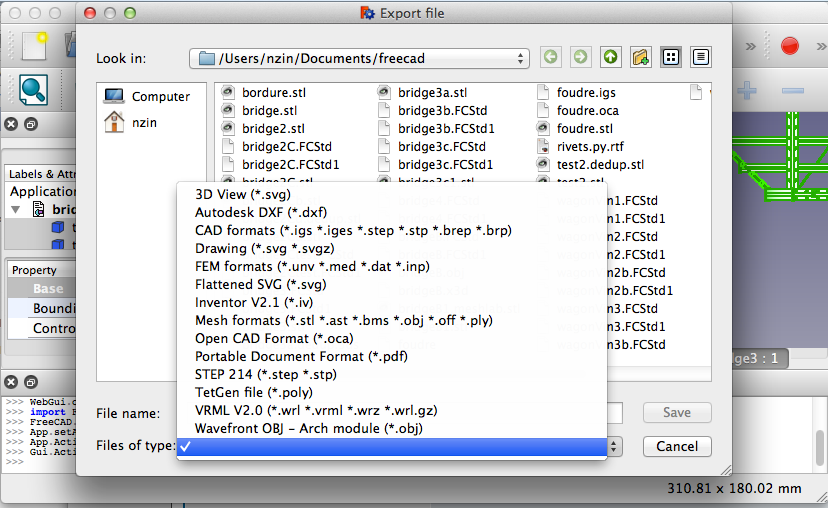
Task: Select file bridge2C.FCStd
Action: pyautogui.click(x=277, y=146)
